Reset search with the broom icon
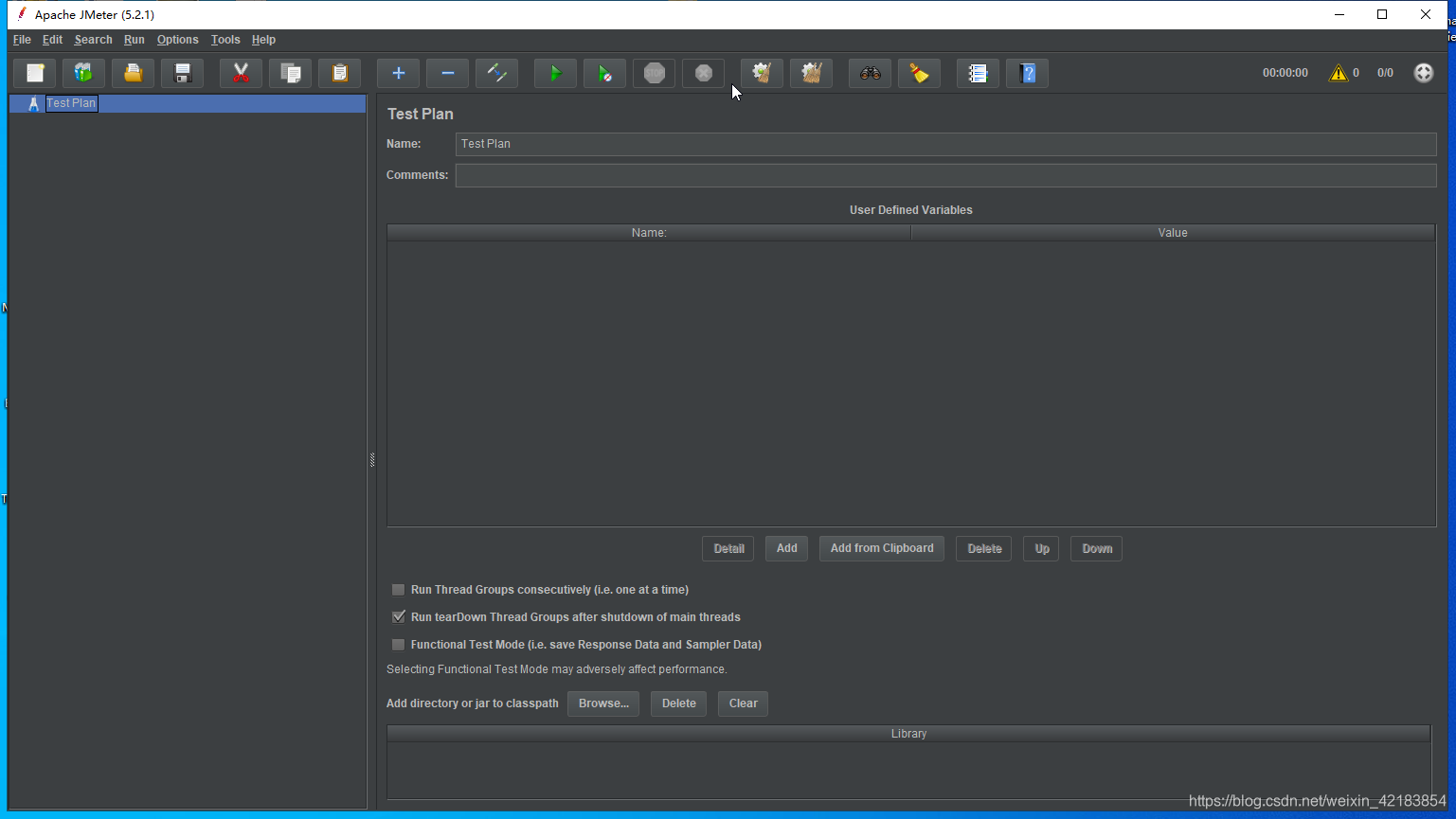The width and height of the screenshot is (1456, 819). 920,73
